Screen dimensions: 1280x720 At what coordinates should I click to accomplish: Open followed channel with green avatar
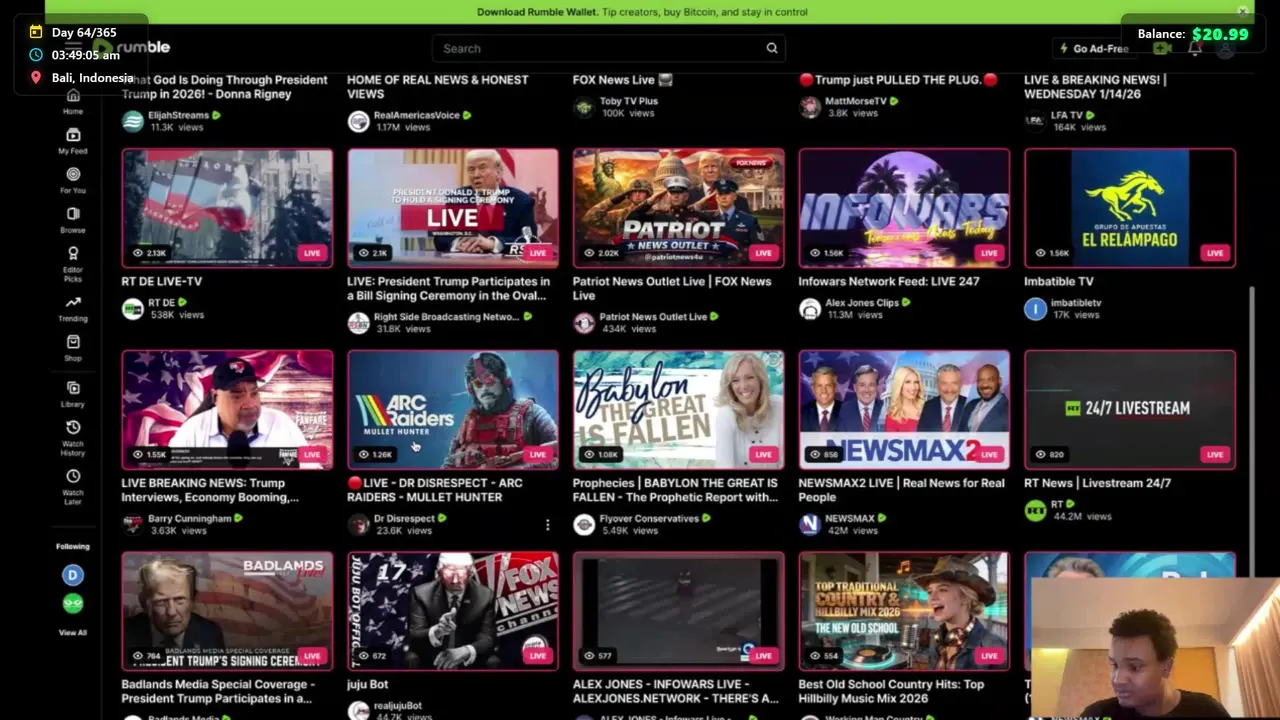(72, 603)
